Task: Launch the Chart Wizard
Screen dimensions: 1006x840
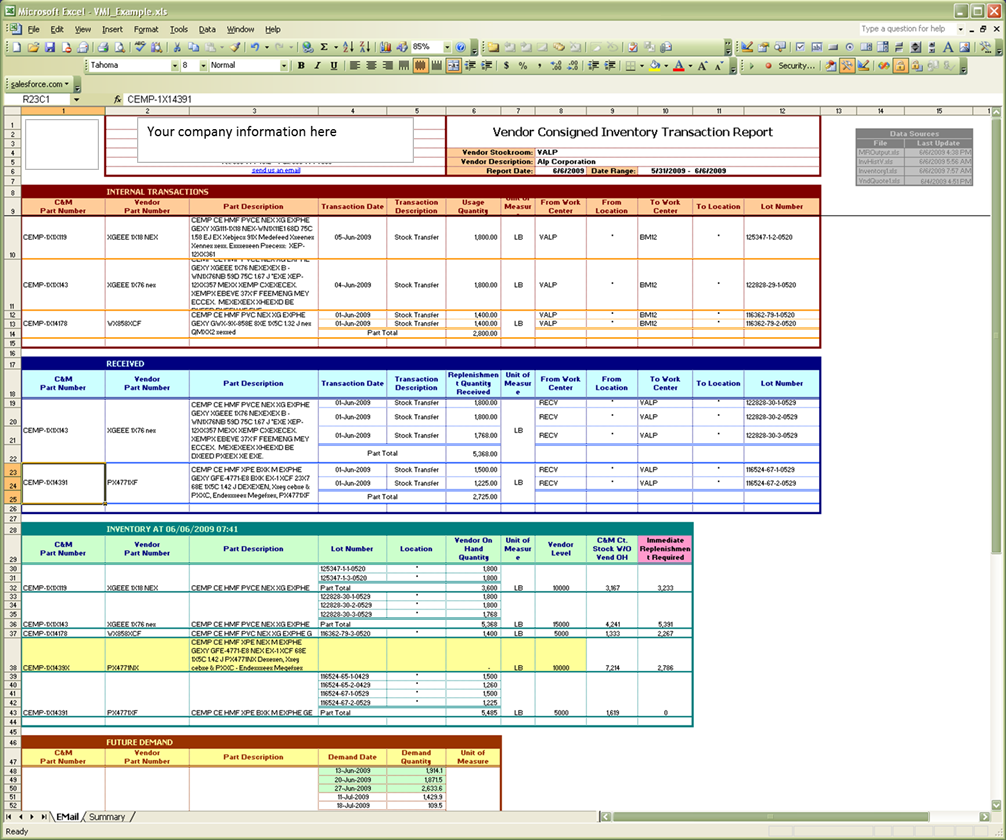Action: coord(386,47)
